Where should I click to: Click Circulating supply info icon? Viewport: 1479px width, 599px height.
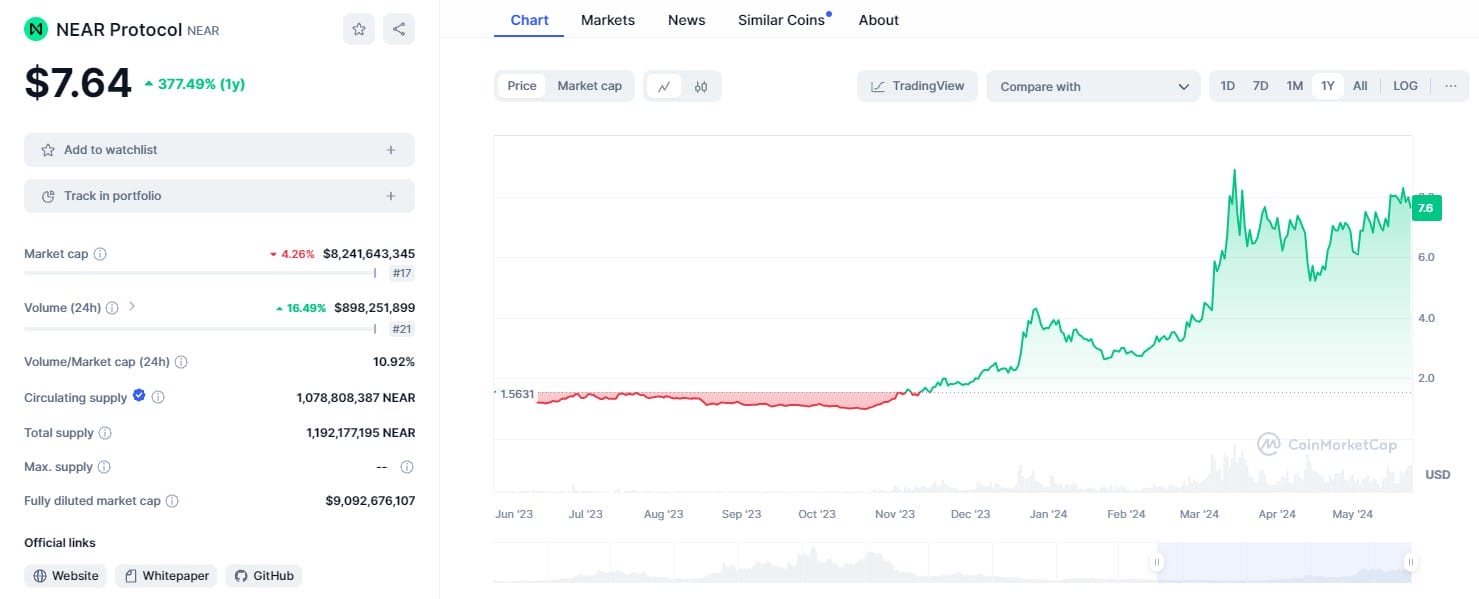[158, 397]
